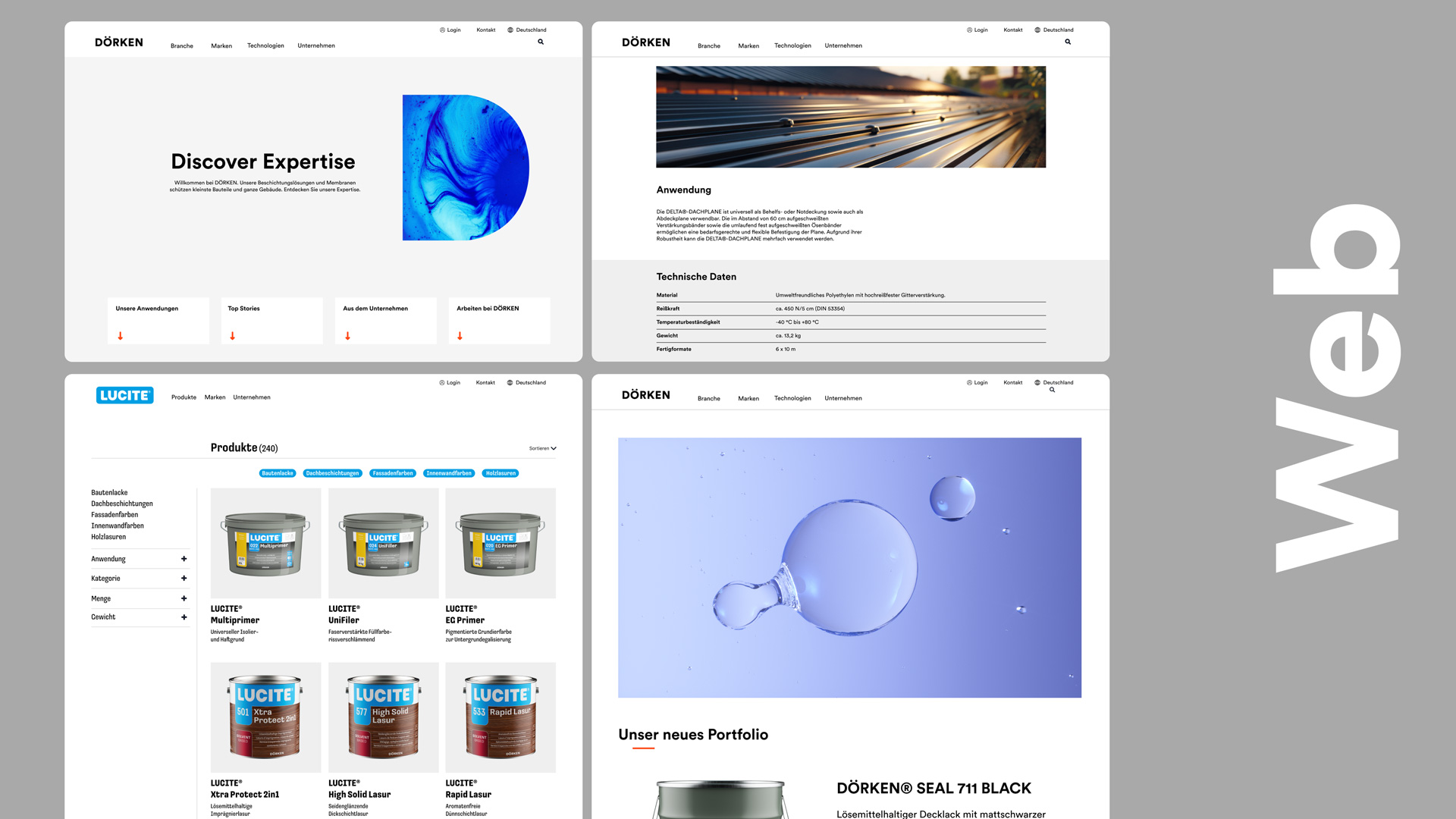Click the red arrow under Top Stories

point(232,335)
